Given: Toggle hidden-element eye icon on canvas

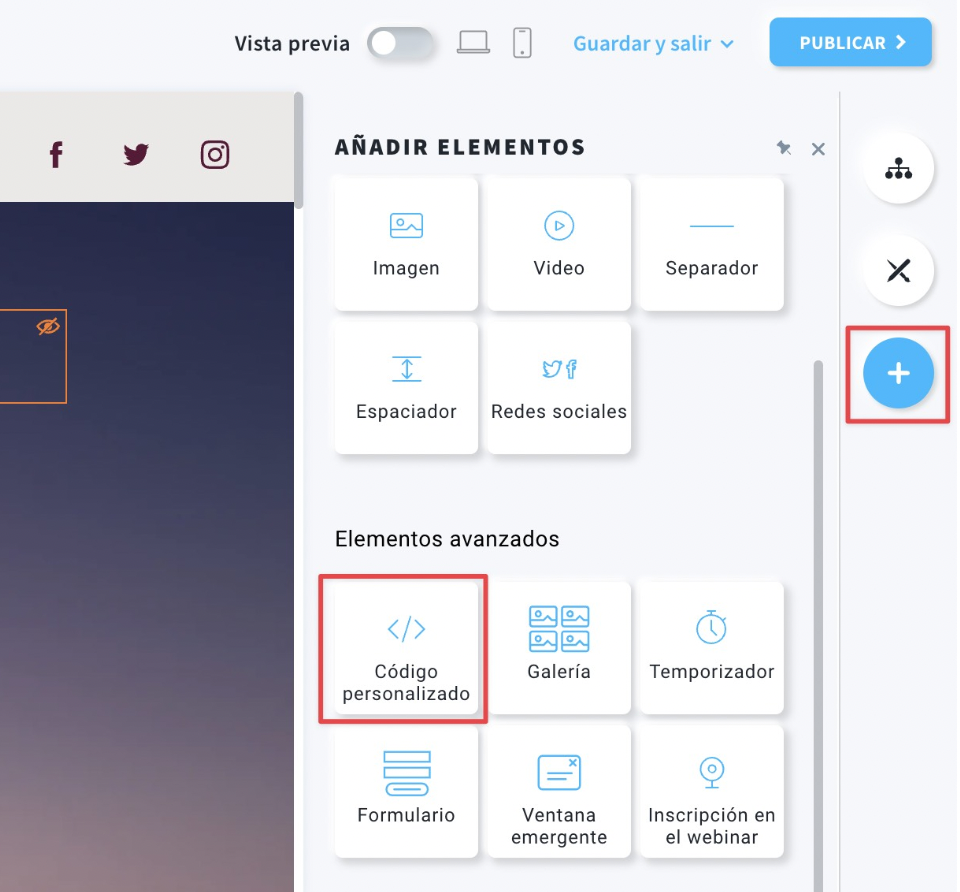Looking at the screenshot, I should click(x=48, y=326).
